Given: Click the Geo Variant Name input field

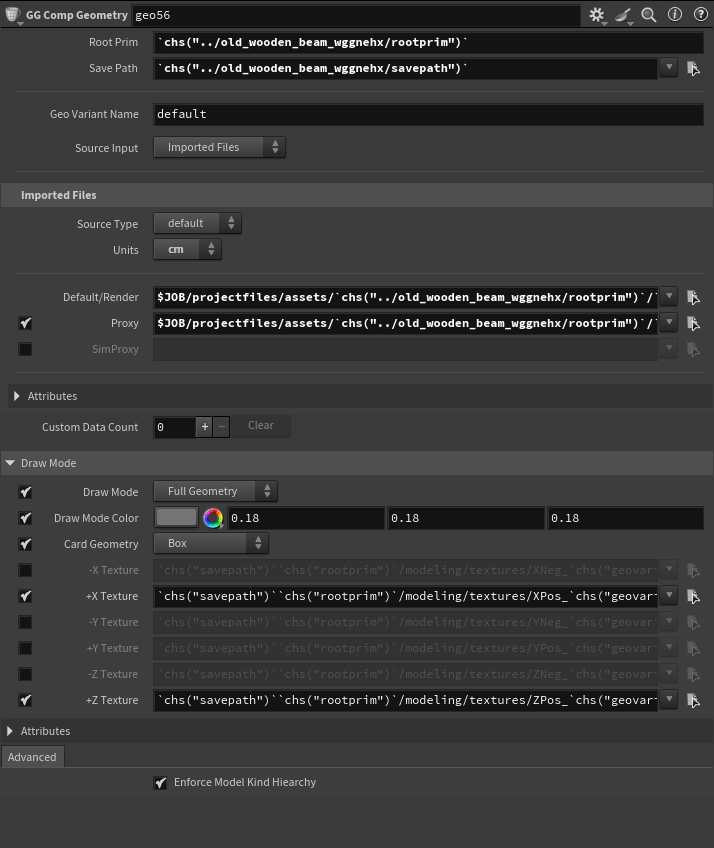Looking at the screenshot, I should pos(428,115).
